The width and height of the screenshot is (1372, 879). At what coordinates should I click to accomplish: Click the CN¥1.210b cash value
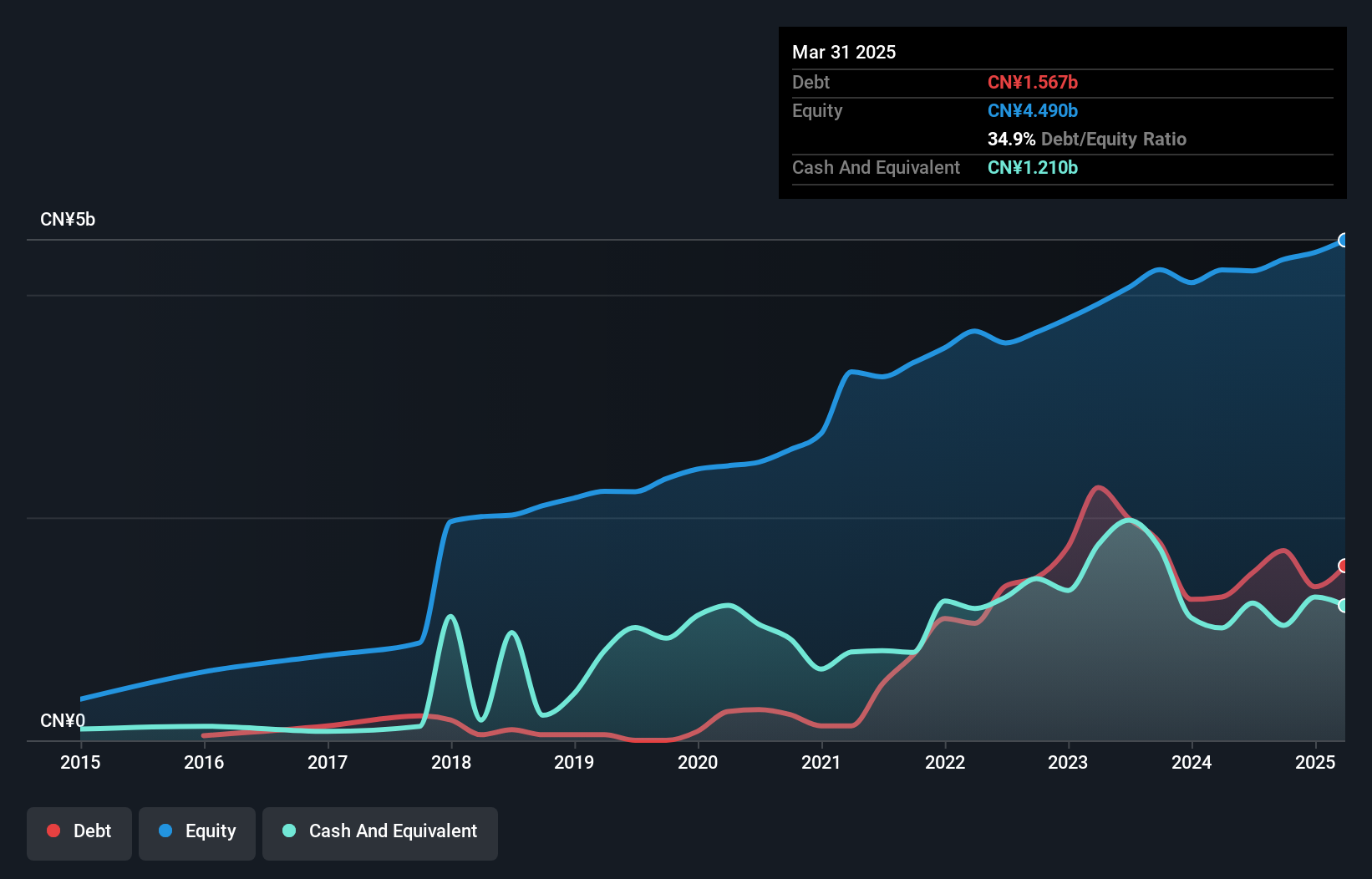[x=1033, y=167]
